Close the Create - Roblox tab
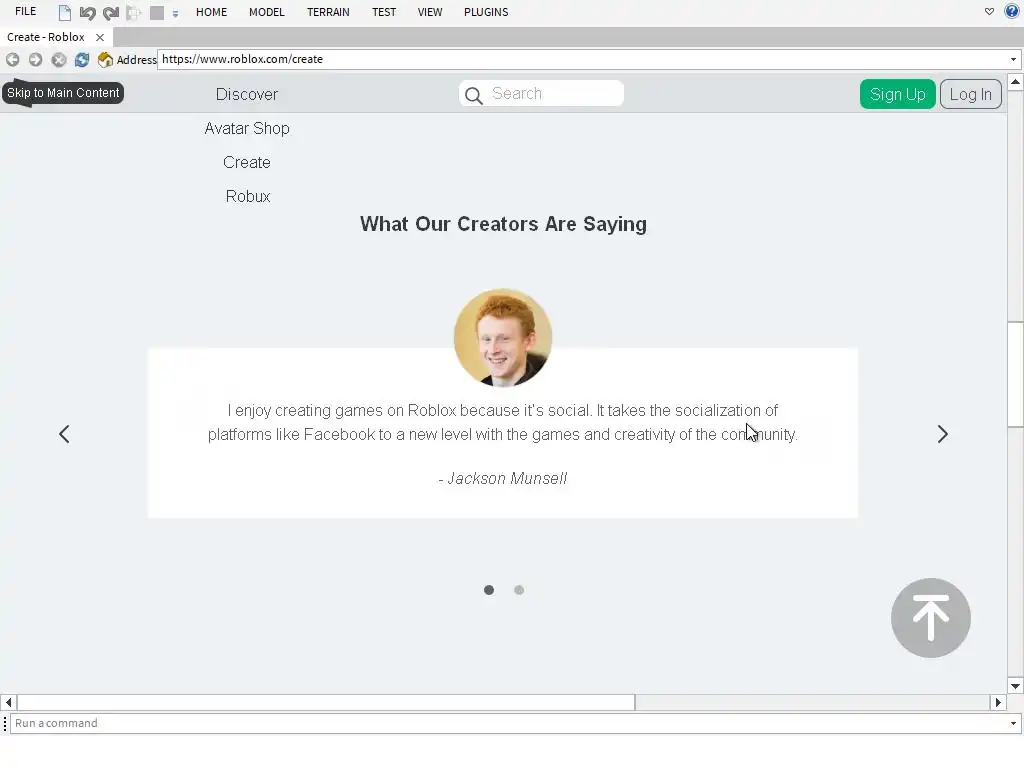Viewport: 1024px width, 768px height. pos(100,37)
